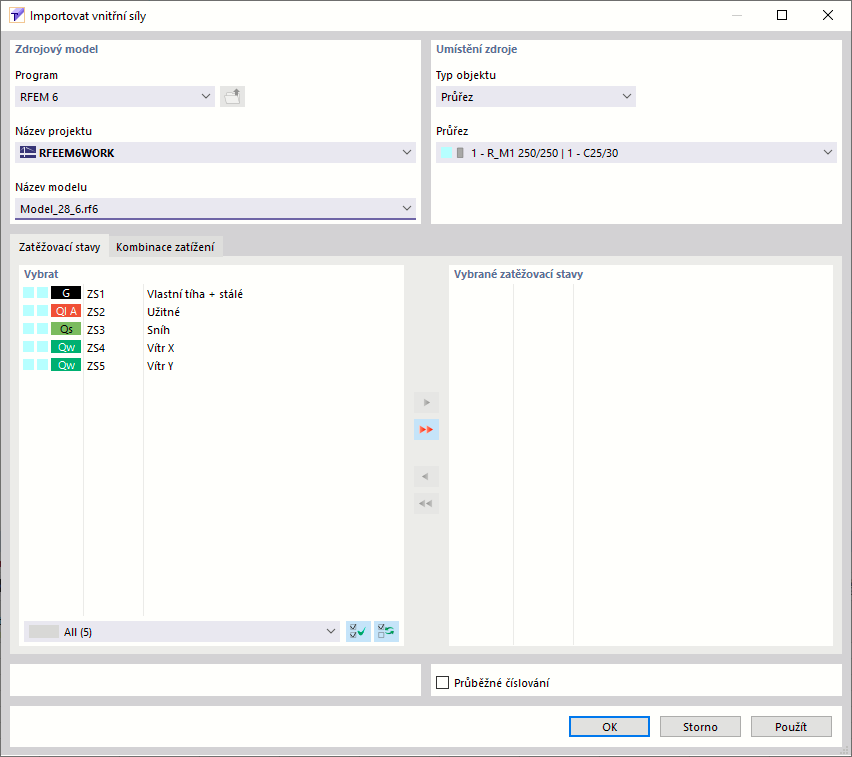Add all load cases with double red arrow
Image resolution: width=852 pixels, height=757 pixels.
coord(426,430)
